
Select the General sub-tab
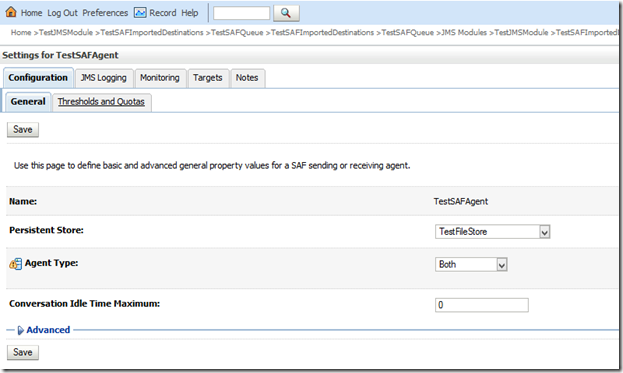(28, 102)
